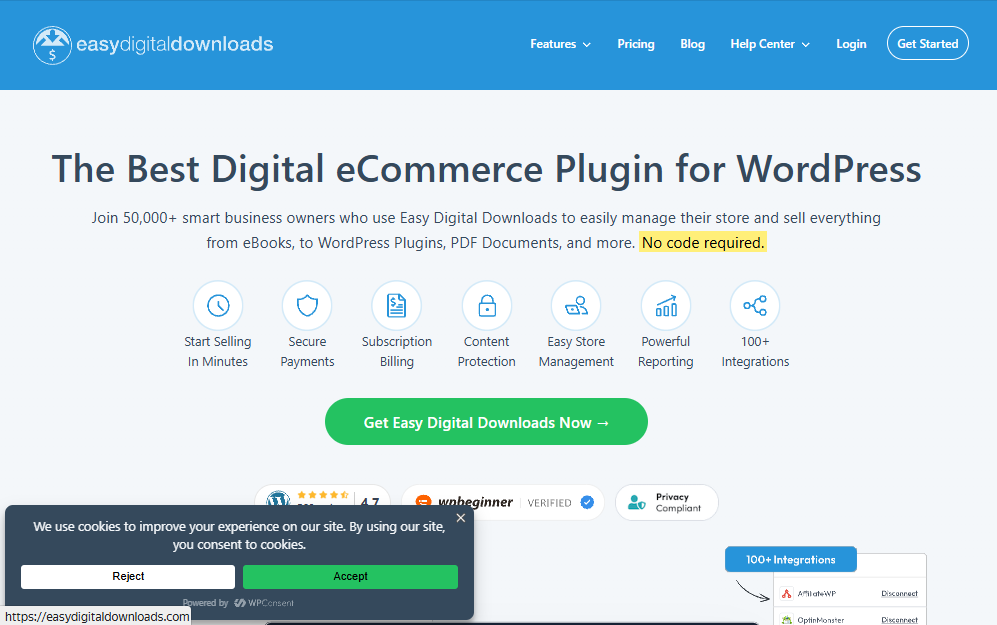Screen dimensions: 997x625
Task: Expand the Features dropdown chevron
Action: coord(587,45)
